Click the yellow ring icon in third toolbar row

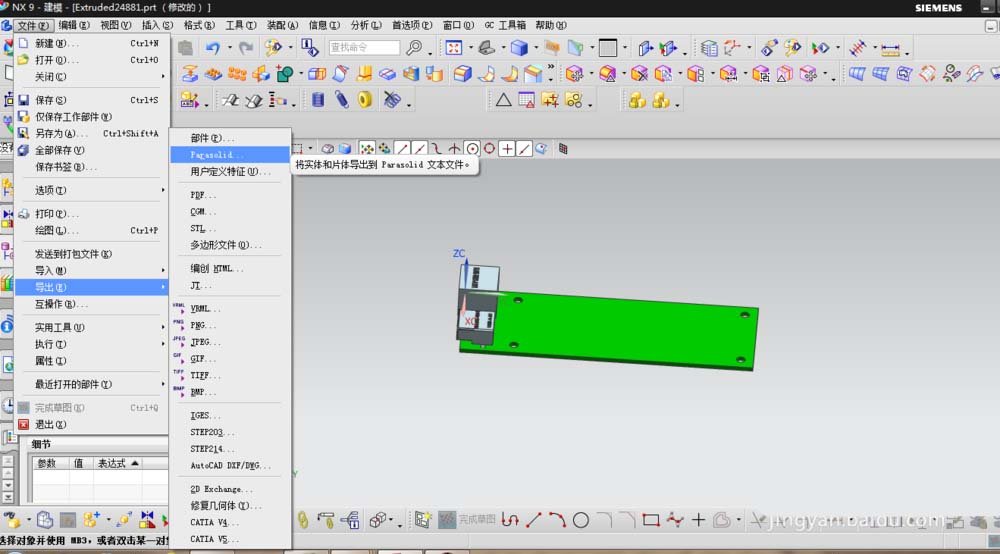click(365, 100)
